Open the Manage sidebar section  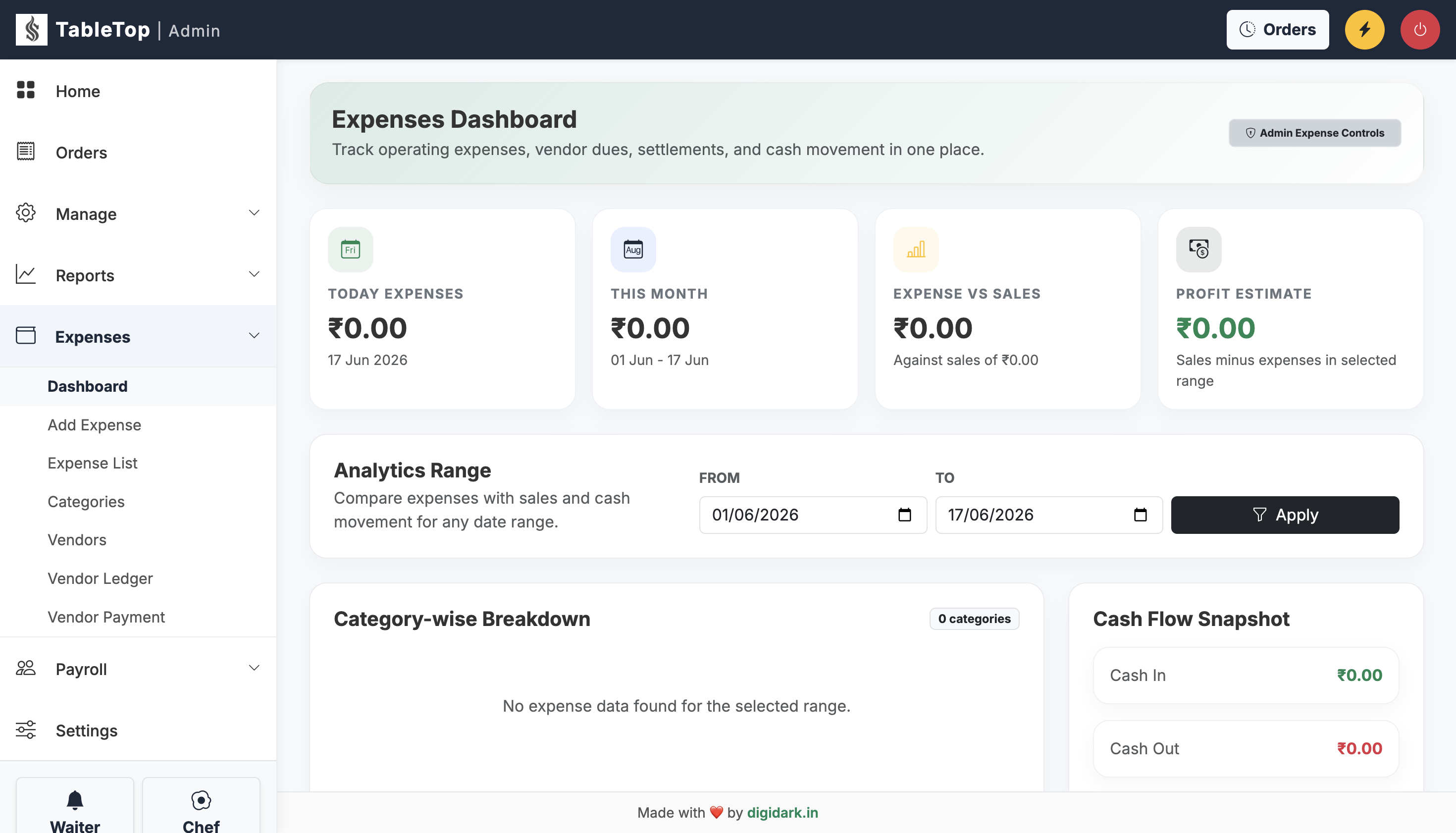pyautogui.click(x=138, y=214)
